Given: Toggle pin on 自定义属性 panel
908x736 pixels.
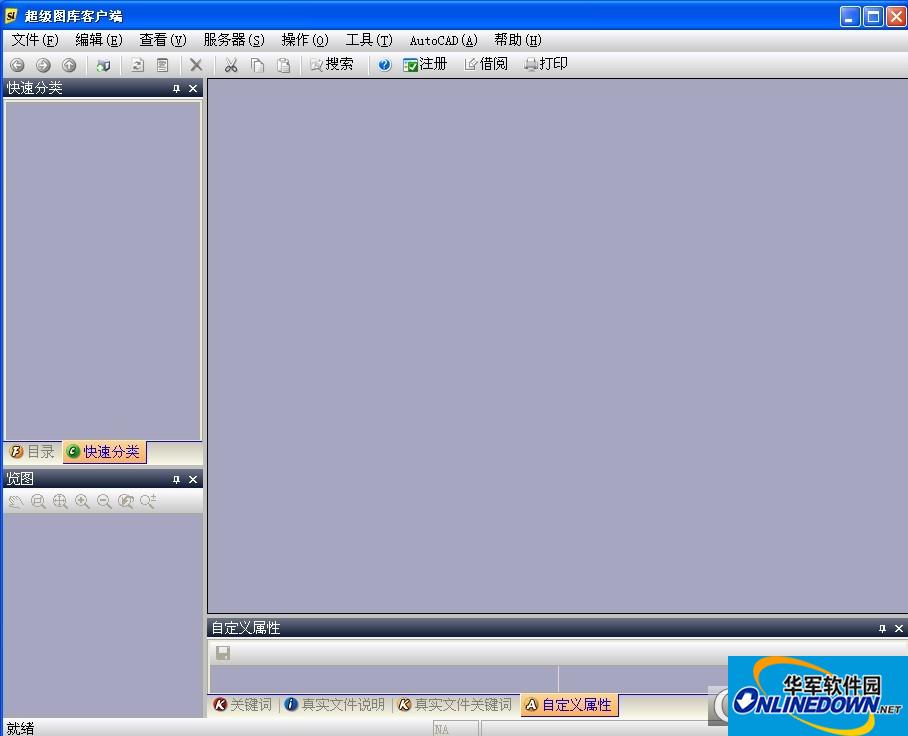Looking at the screenshot, I should point(883,628).
